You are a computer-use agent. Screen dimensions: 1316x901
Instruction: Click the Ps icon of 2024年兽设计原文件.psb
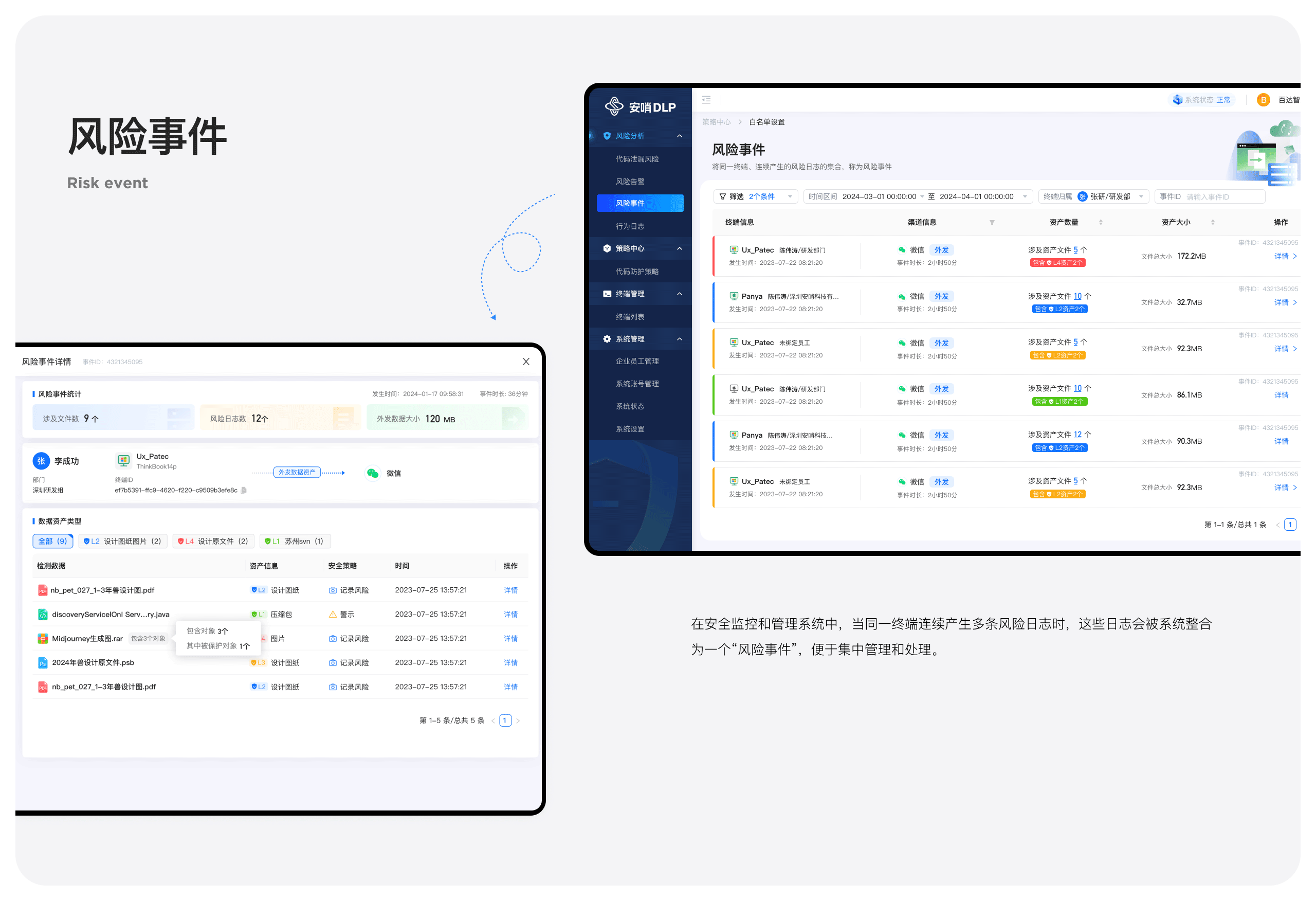[x=43, y=662]
